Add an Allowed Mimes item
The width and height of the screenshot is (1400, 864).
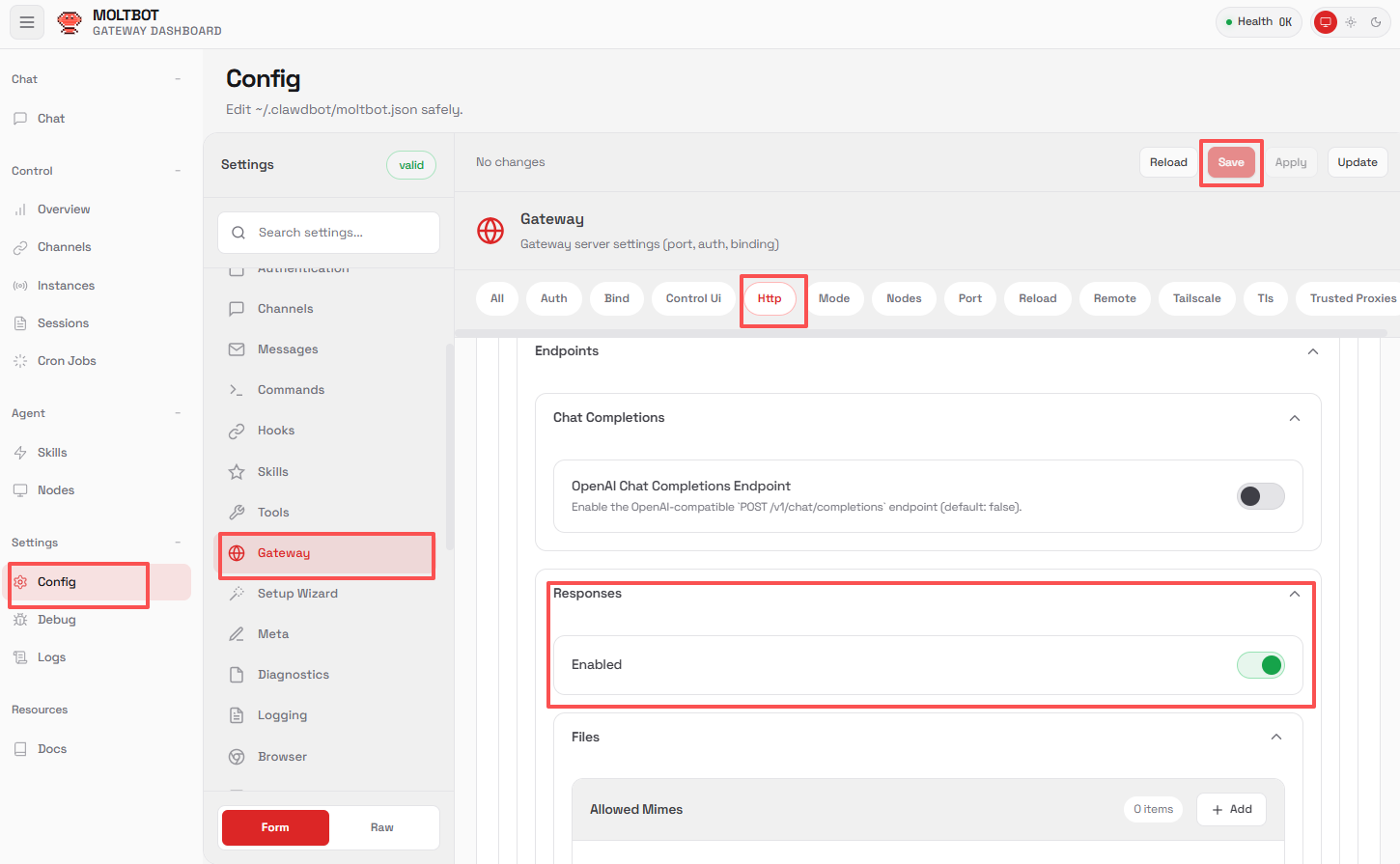tap(1232, 809)
